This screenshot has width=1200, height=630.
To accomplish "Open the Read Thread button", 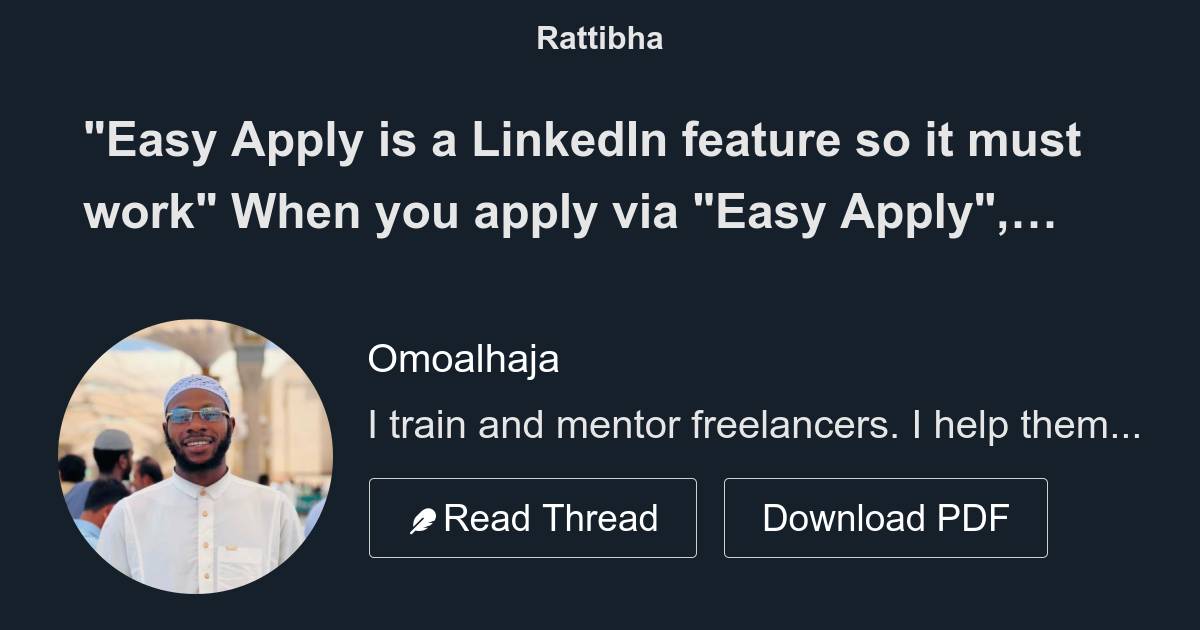I will pos(533,517).
